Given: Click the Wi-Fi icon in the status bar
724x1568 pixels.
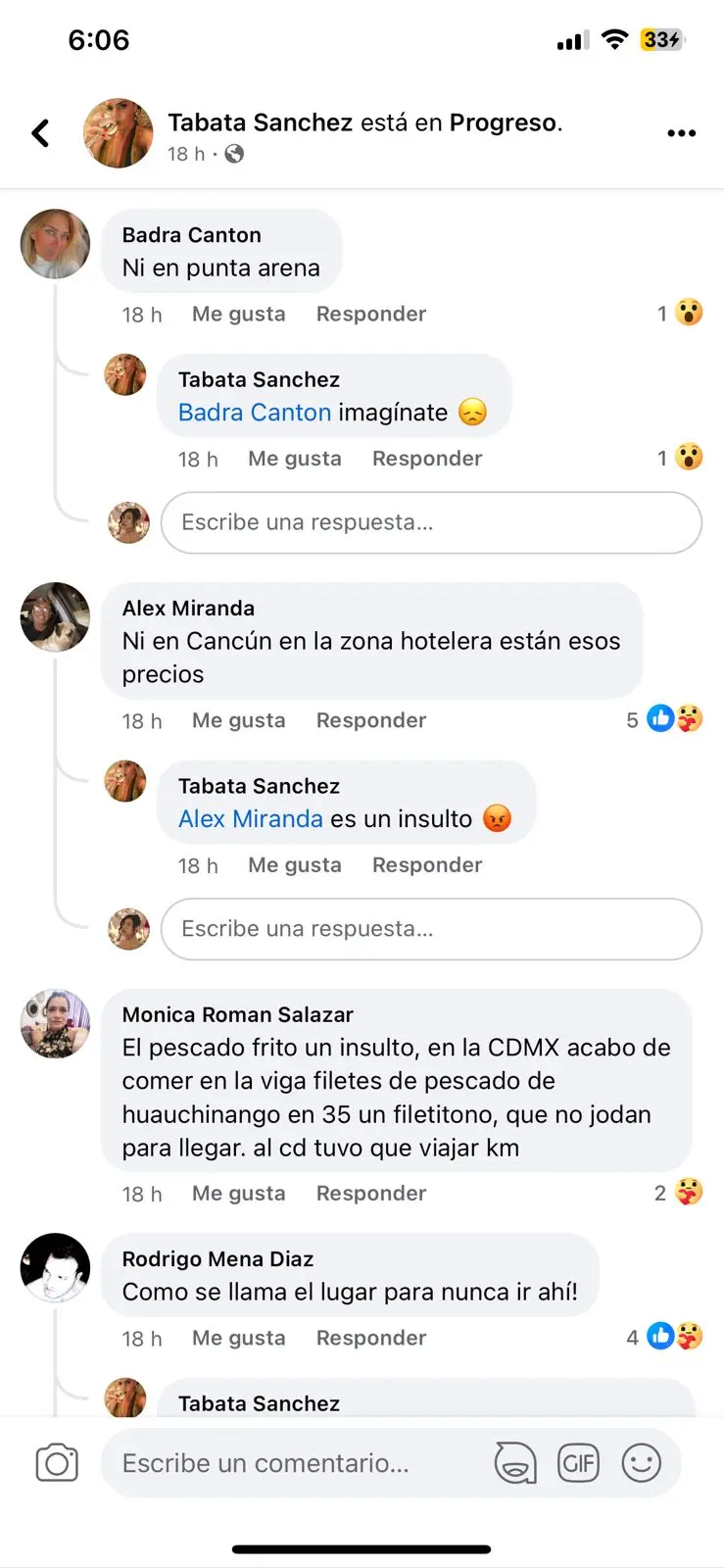Looking at the screenshot, I should tap(614, 39).
